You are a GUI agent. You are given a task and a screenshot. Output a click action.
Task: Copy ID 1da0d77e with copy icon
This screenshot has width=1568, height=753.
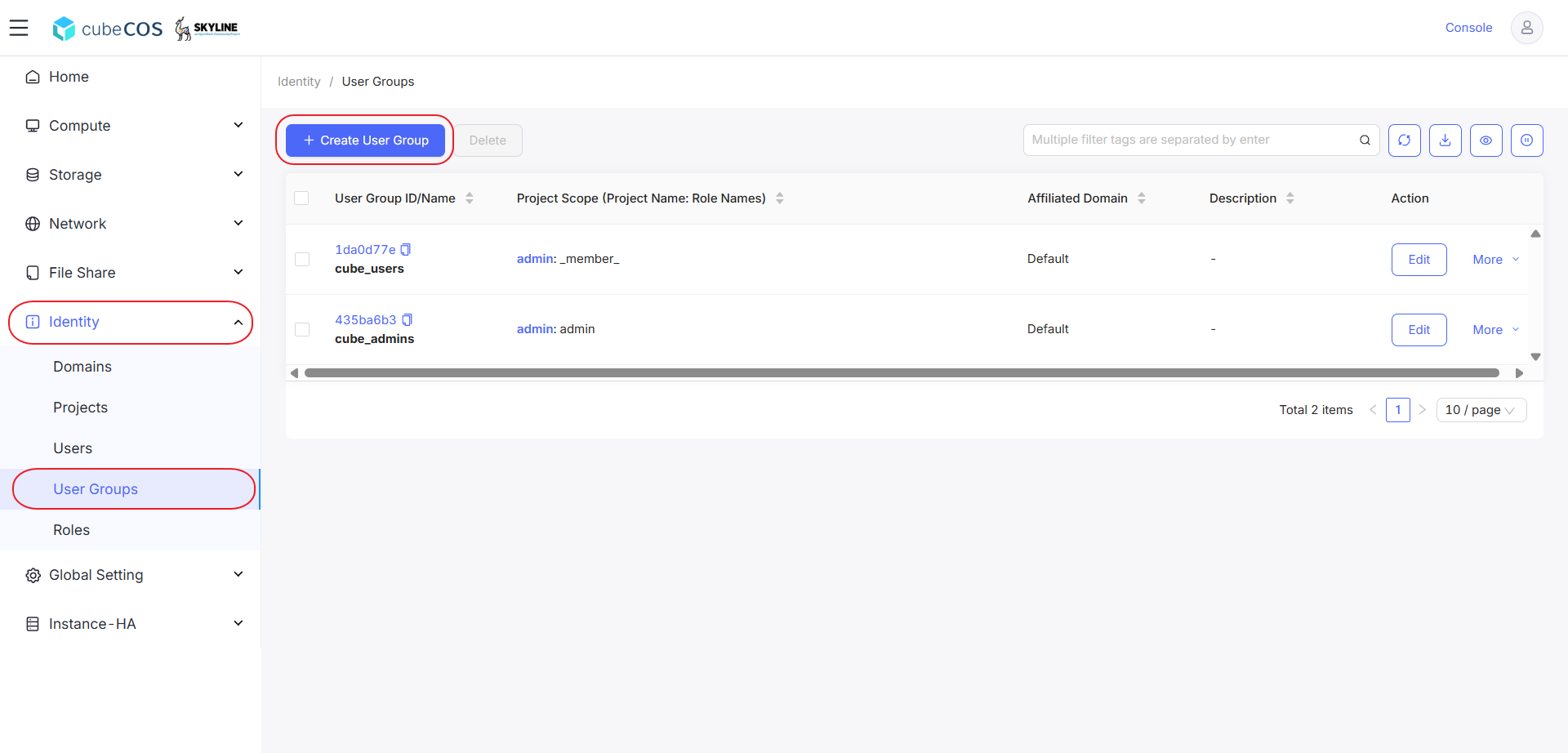[x=406, y=250]
